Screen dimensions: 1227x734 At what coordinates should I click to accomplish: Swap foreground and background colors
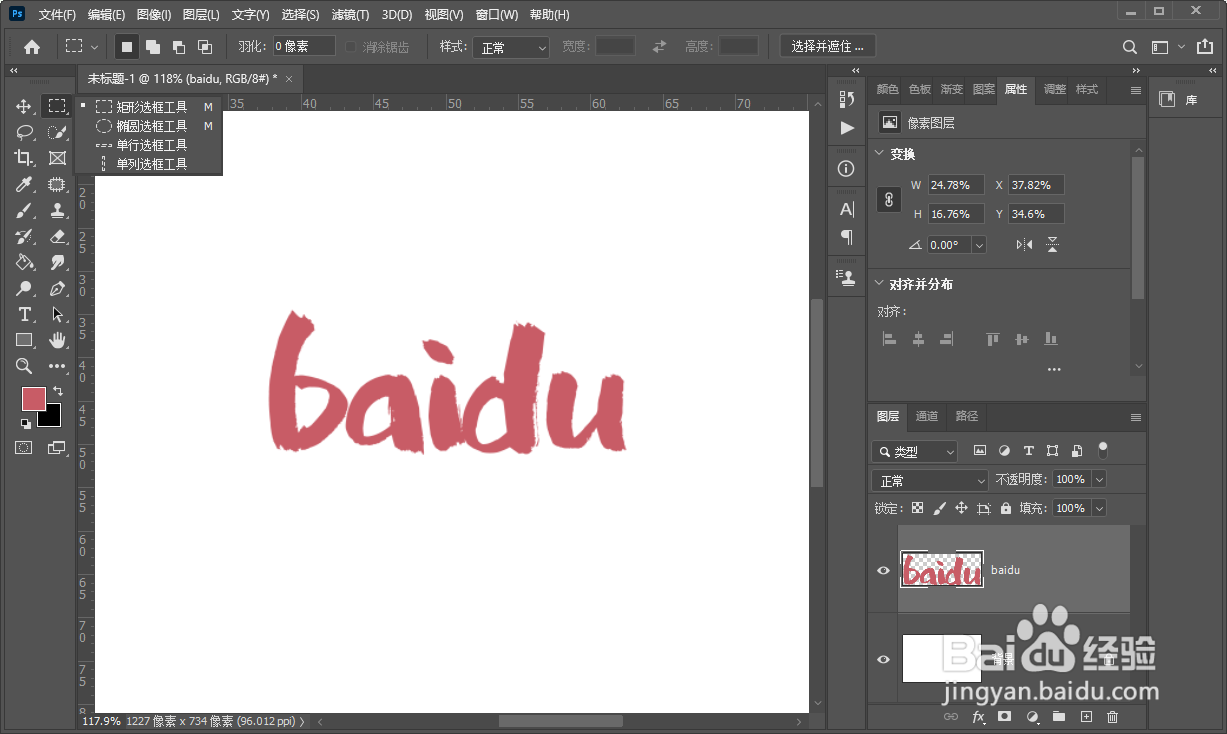click(58, 391)
